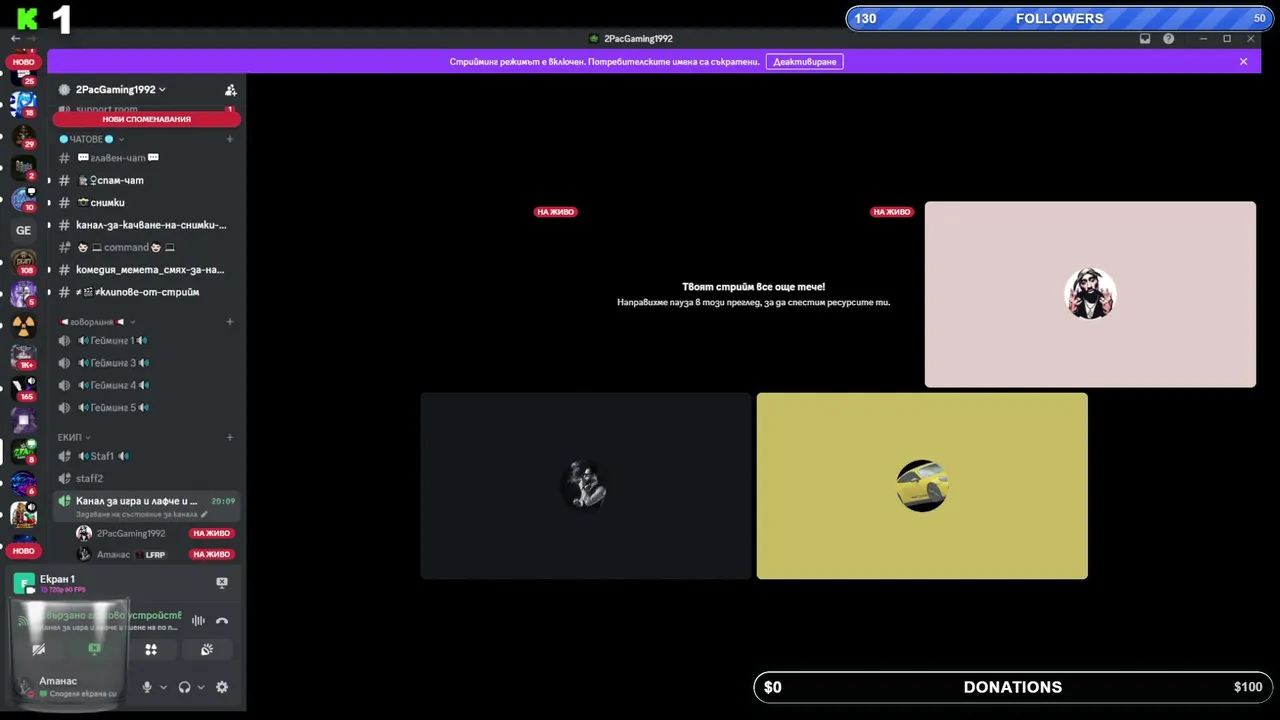This screenshot has width=1280, height=720.
Task: Disconnect from voice with the hang-up icon
Action: tap(222, 621)
